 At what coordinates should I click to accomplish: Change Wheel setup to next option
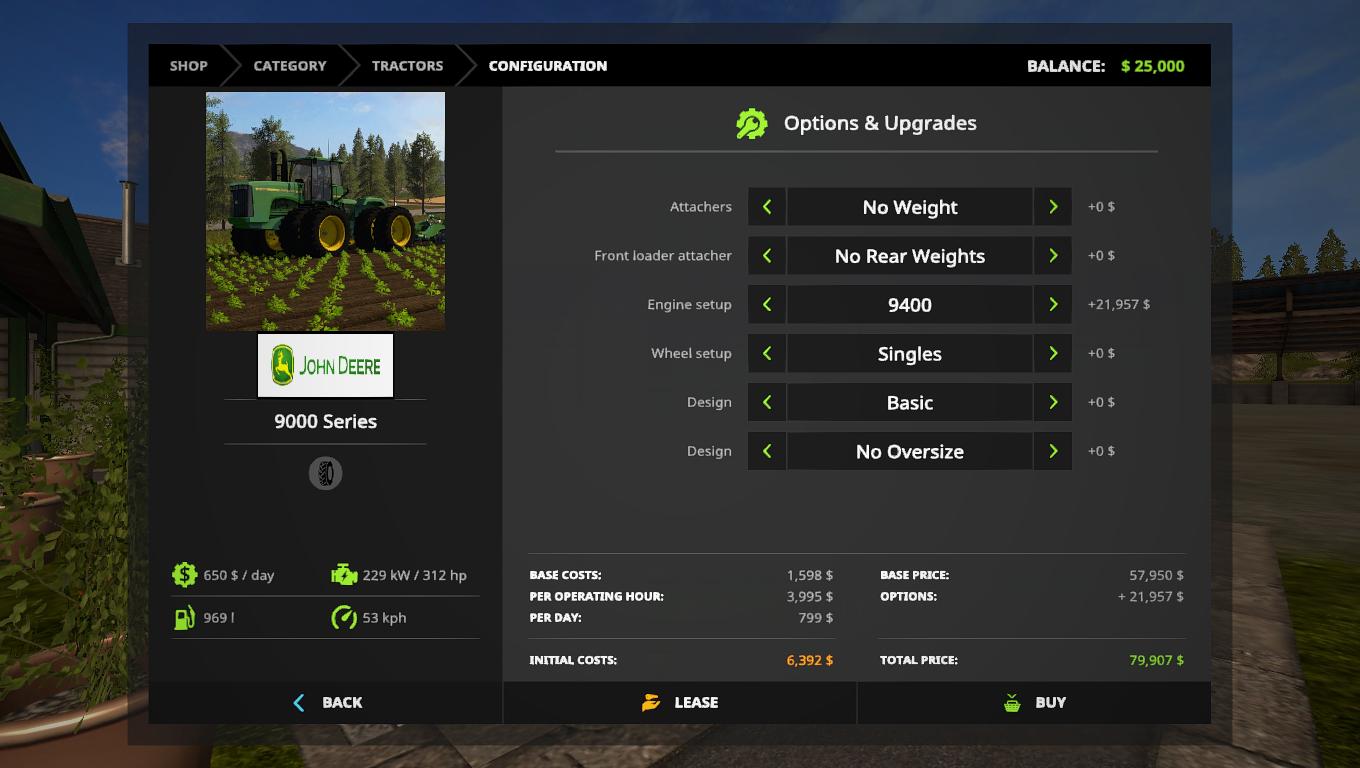coord(1053,354)
